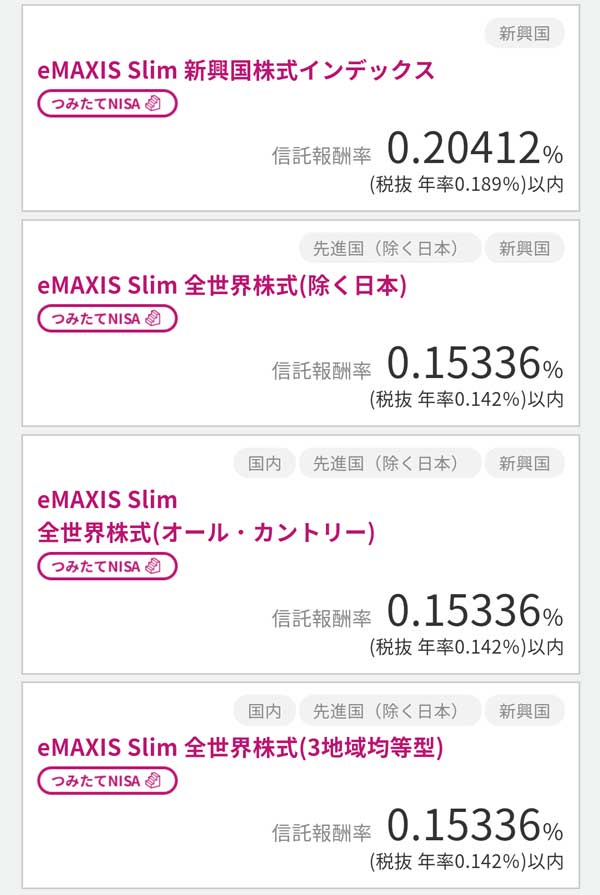Select 国内 tag on 3地域均等型 card
600x895 pixels.
[x=265, y=711]
